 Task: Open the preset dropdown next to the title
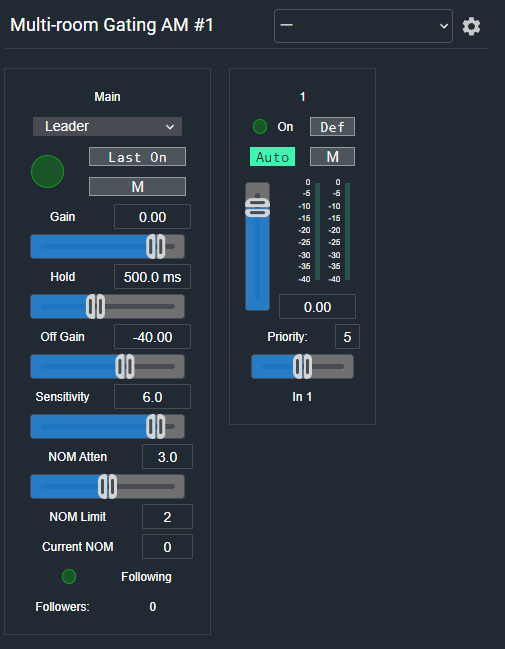(363, 26)
